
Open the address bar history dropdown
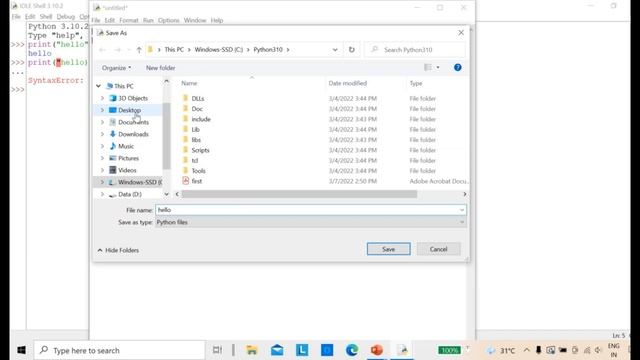(x=335, y=50)
